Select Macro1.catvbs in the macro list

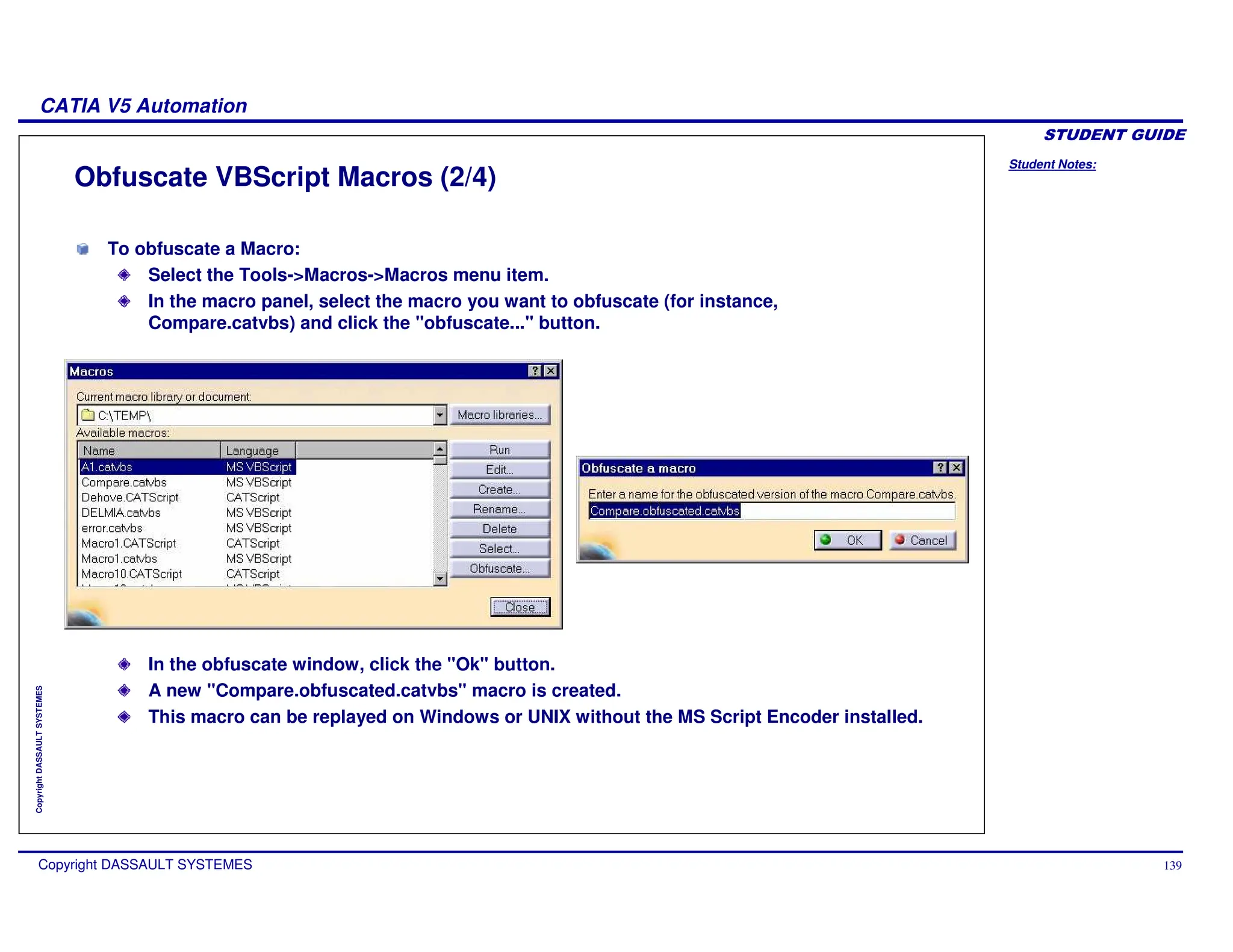point(119,559)
